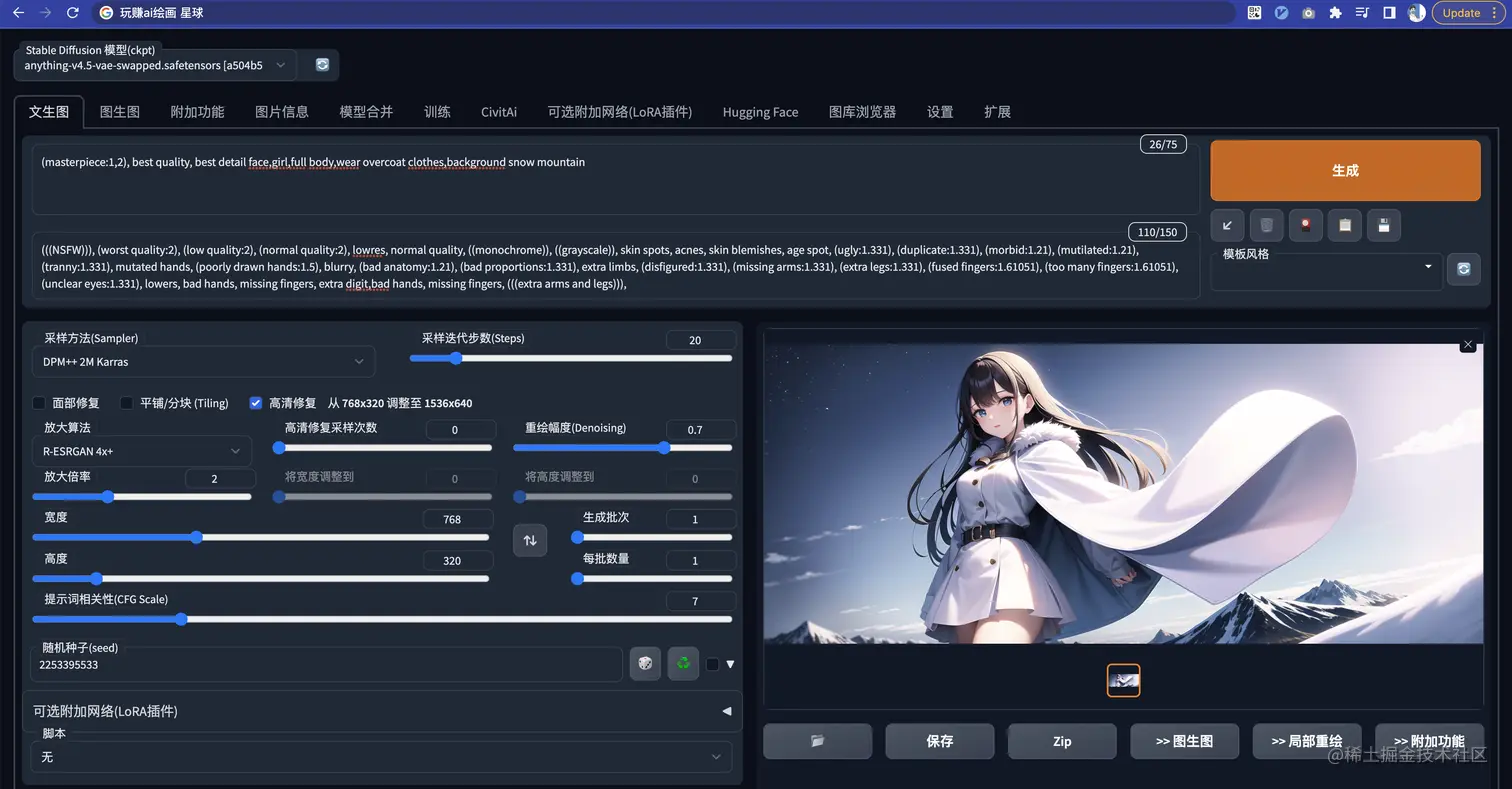The width and height of the screenshot is (1512, 789).
Task: Adjust the 宽度 width slider
Action: 261,537
